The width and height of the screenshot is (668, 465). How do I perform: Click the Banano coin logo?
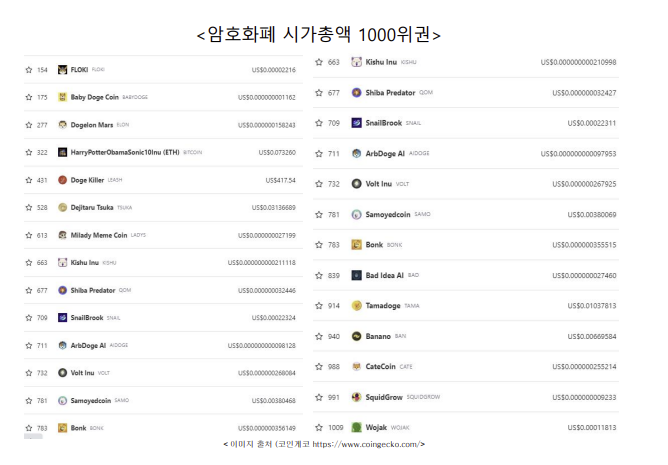click(x=357, y=336)
